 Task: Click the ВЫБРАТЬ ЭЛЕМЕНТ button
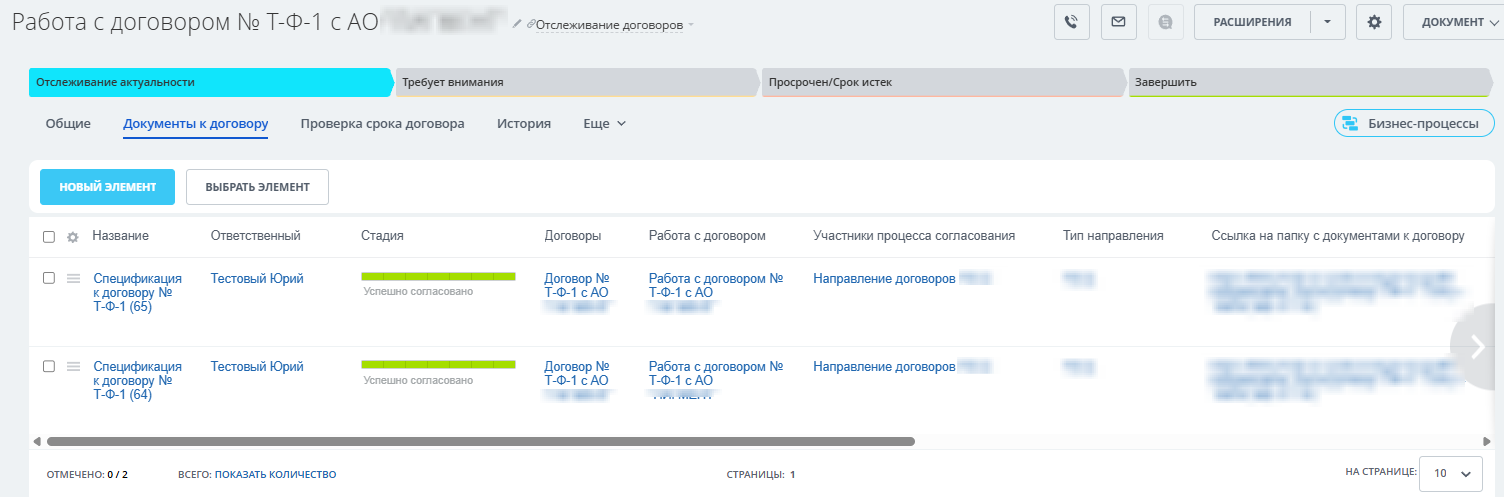(257, 187)
